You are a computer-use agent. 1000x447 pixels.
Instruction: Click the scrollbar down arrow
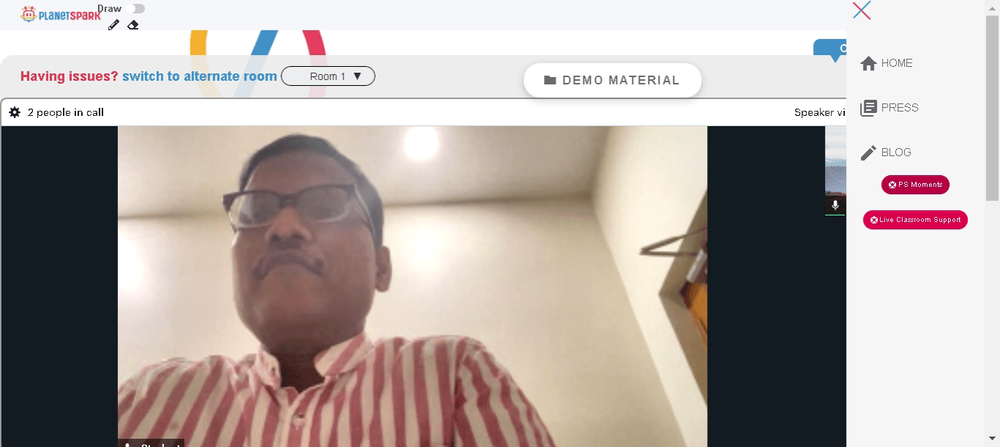click(992, 439)
